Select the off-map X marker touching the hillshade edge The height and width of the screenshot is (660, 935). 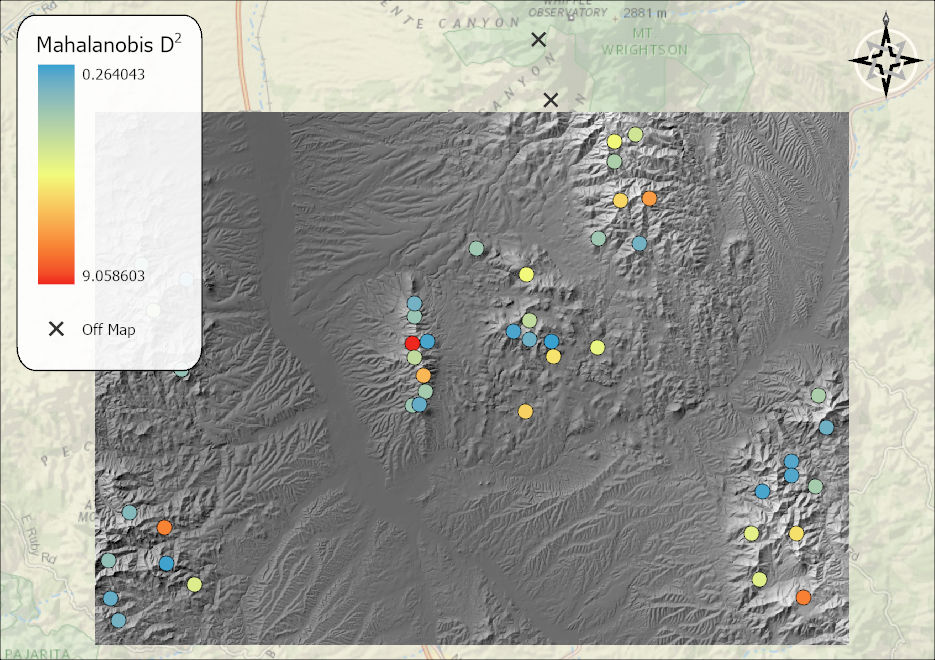click(550, 100)
